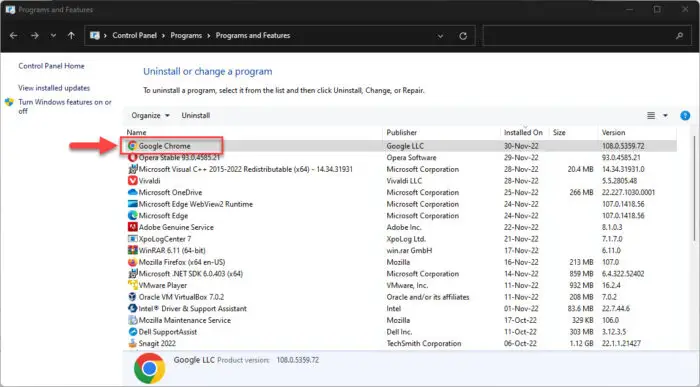Select the Google Chrome row name
The height and width of the screenshot is (387, 700).
click(x=164, y=146)
